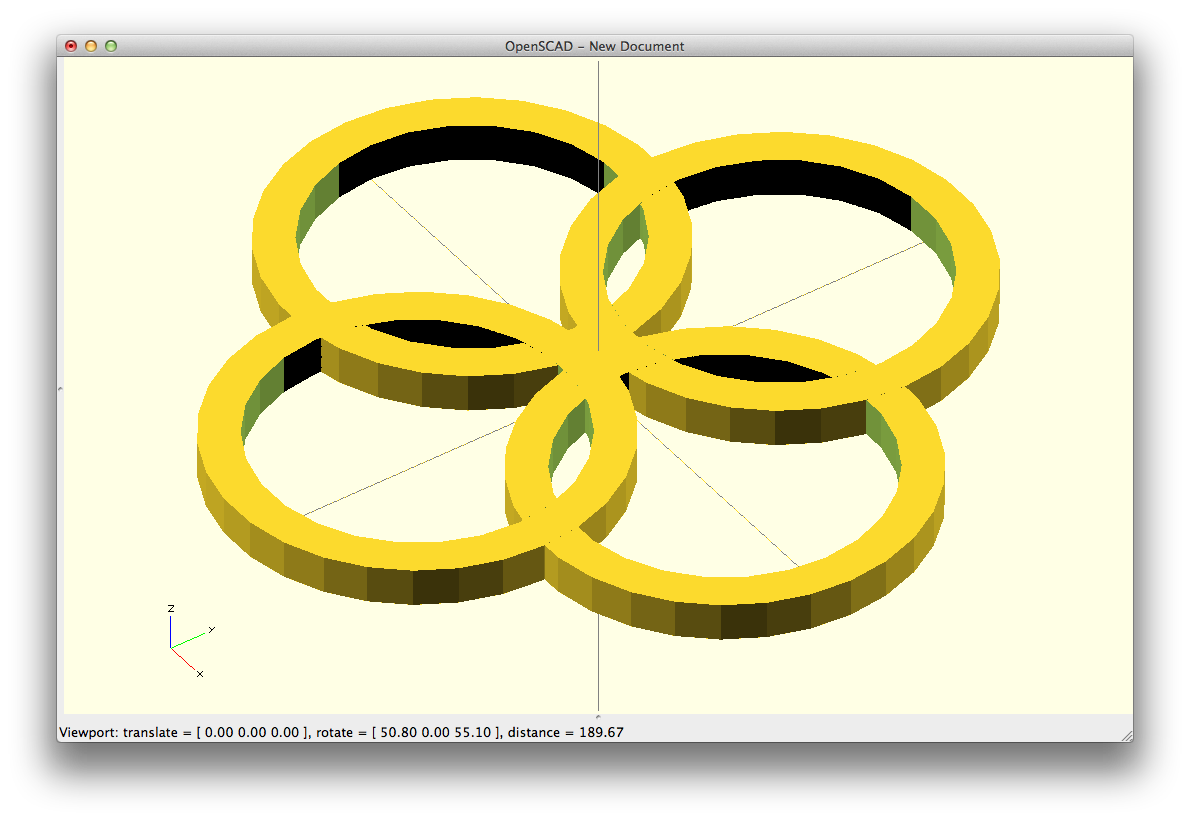Click the Z axis label on orientation gizmo

click(x=171, y=608)
